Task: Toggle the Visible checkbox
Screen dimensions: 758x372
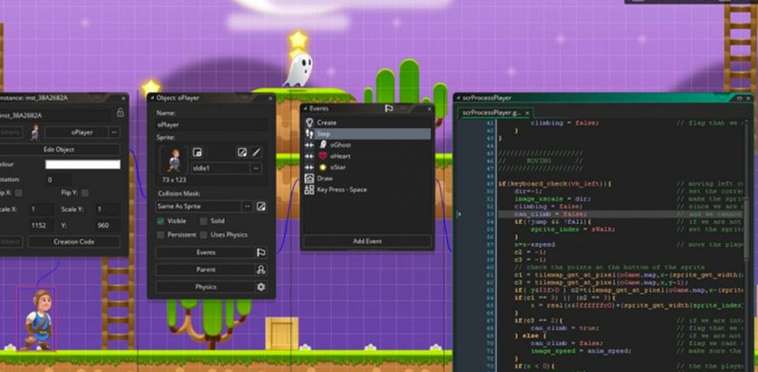Action: [x=160, y=221]
